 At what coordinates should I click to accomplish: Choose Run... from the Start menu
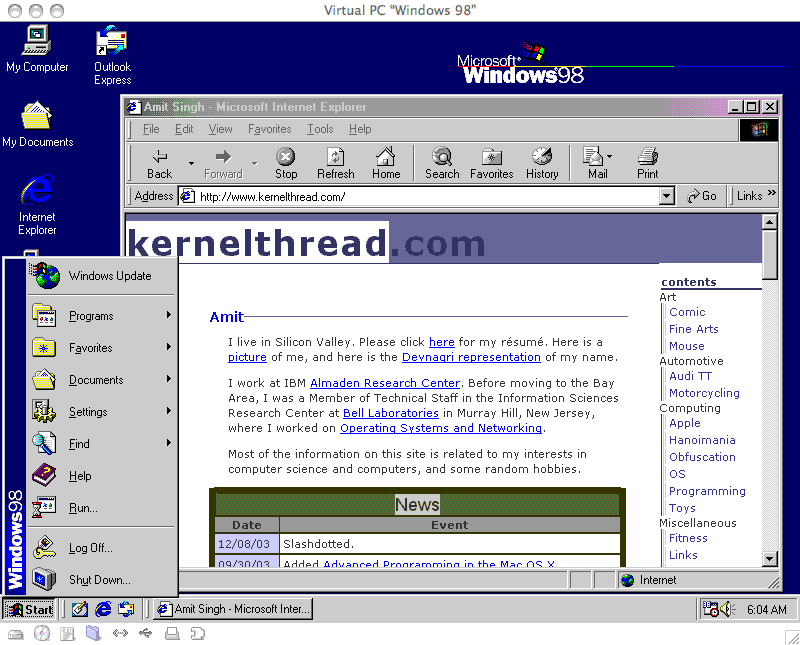click(101, 508)
